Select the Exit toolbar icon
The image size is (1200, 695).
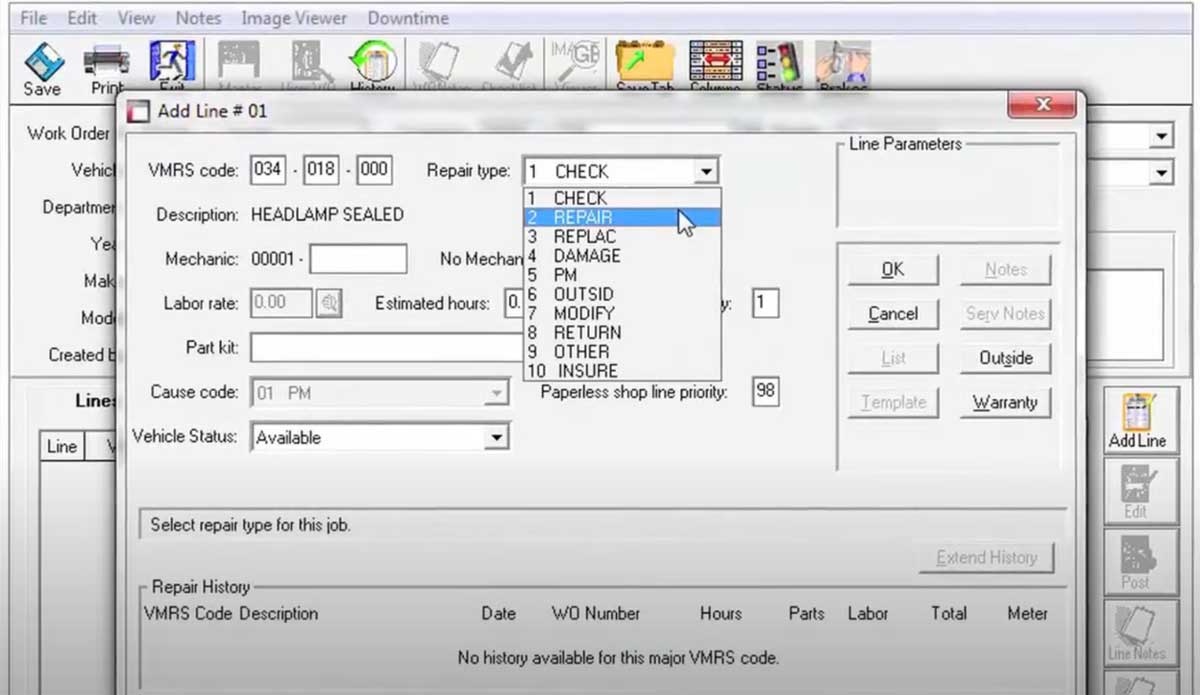pyautogui.click(x=172, y=62)
